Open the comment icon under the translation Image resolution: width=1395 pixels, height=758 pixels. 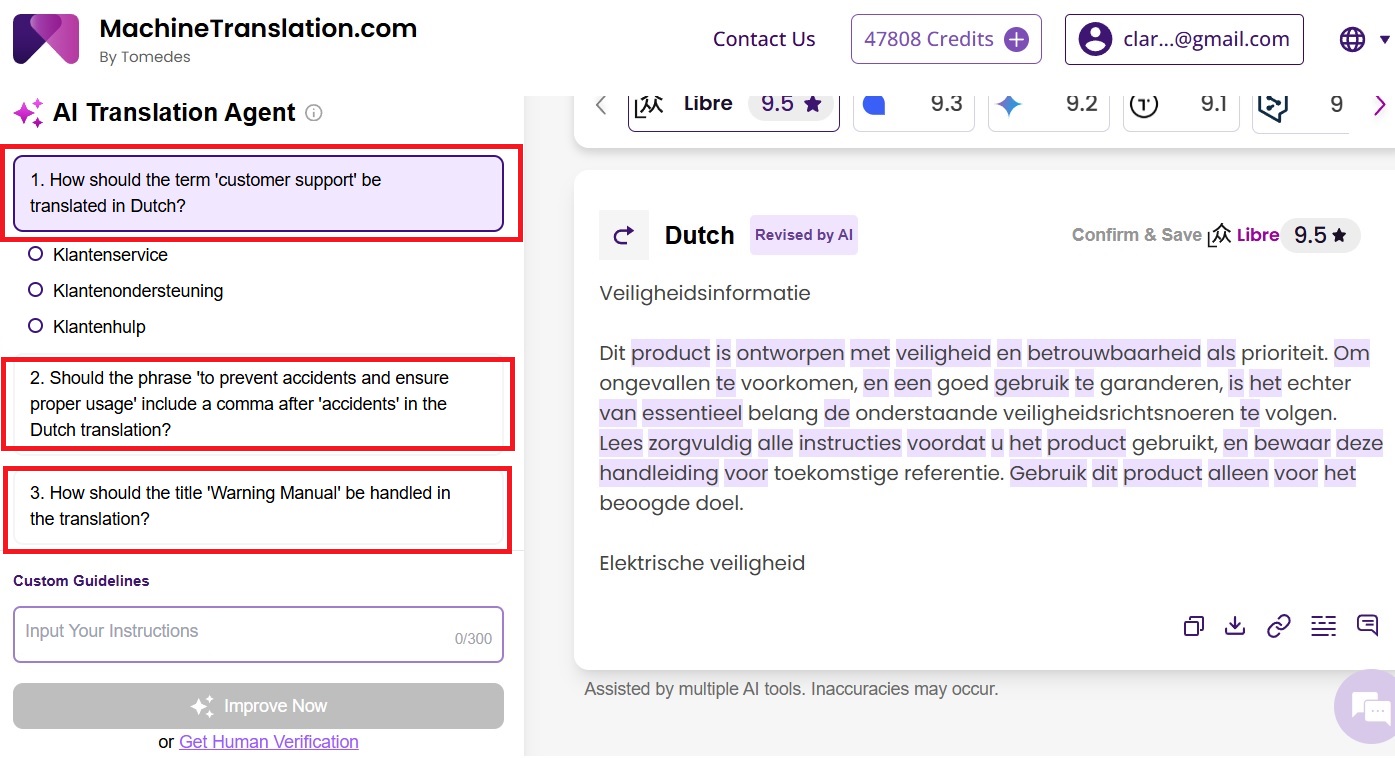click(x=1367, y=626)
